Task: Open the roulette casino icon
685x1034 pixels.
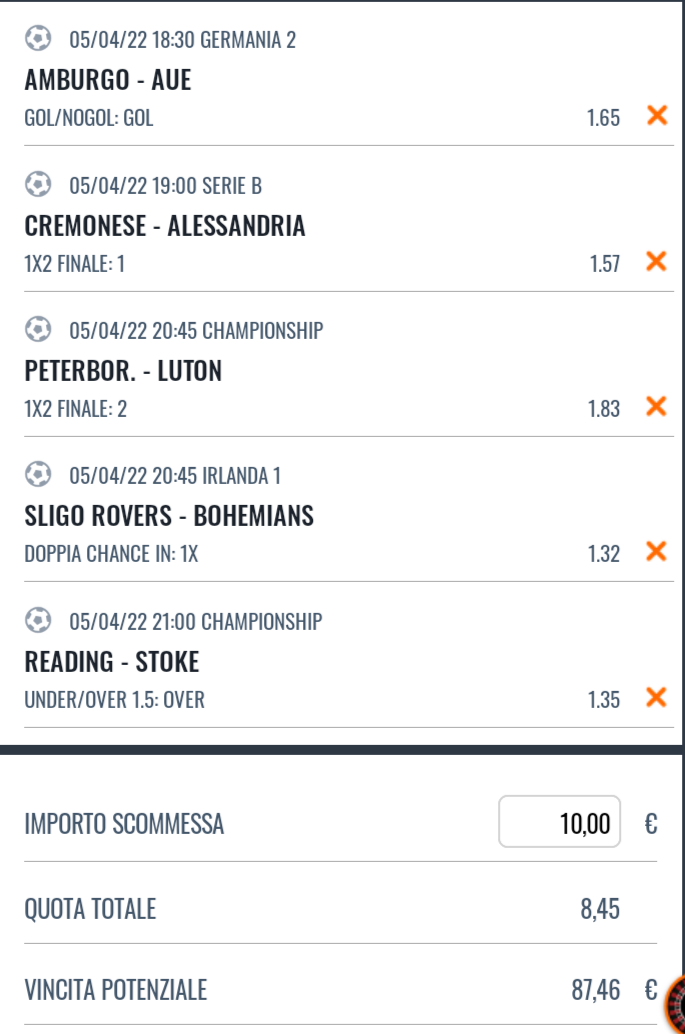Action: [676, 1004]
